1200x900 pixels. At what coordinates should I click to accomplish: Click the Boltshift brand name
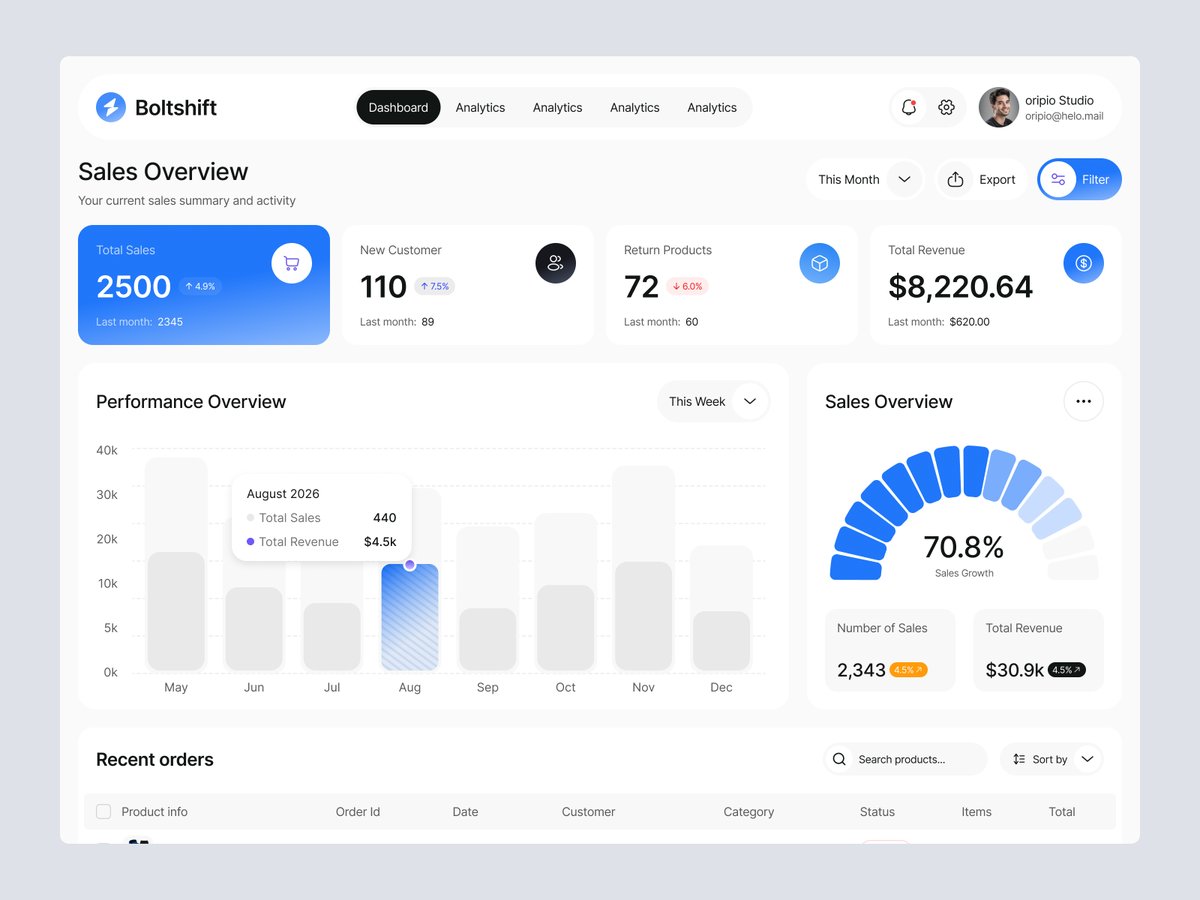coord(176,107)
